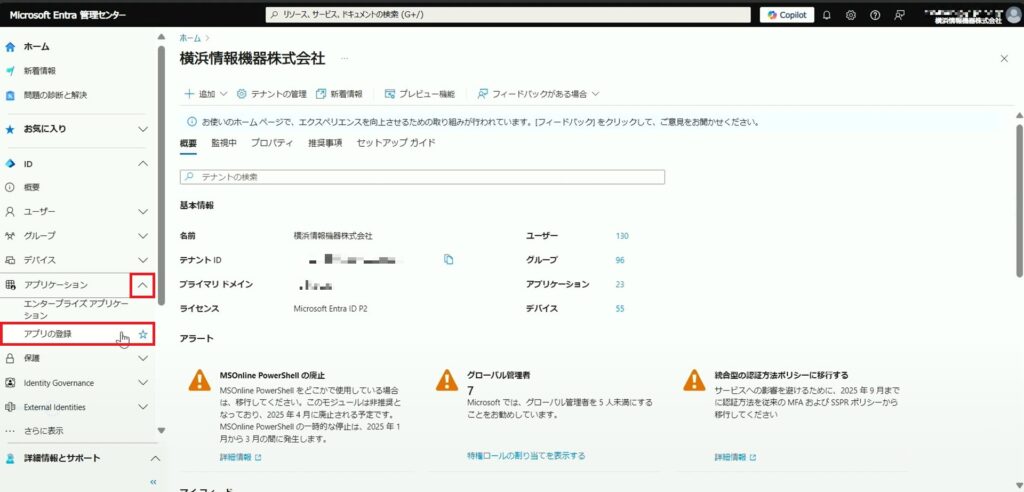Expand the ユーザー menu
The height and width of the screenshot is (492, 1024).
click(143, 212)
